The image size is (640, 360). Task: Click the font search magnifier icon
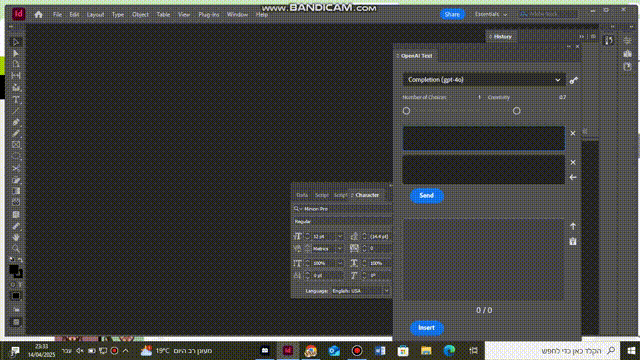pos(297,209)
